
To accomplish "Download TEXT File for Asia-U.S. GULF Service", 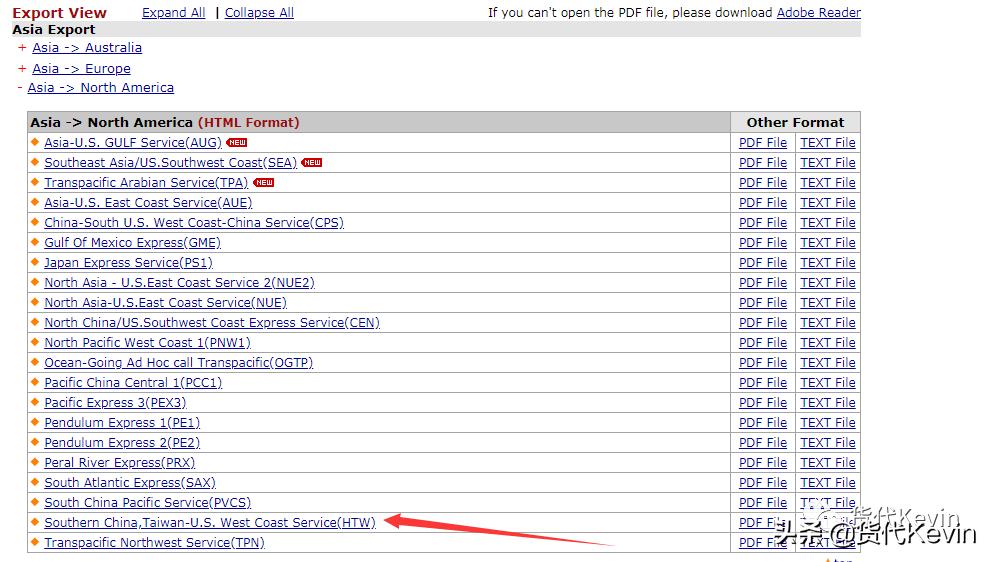I will coord(828,143).
